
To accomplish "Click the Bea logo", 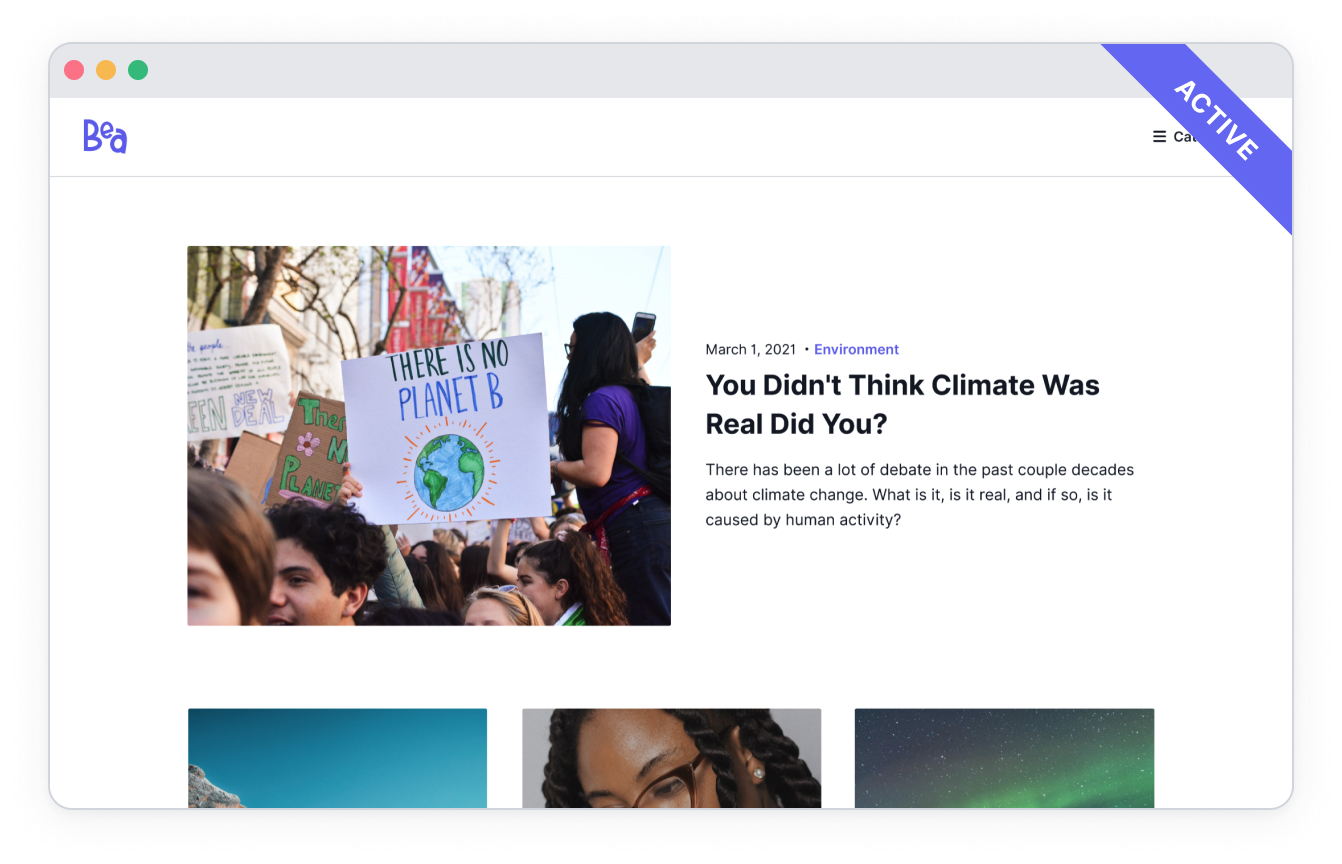I will click(x=105, y=136).
